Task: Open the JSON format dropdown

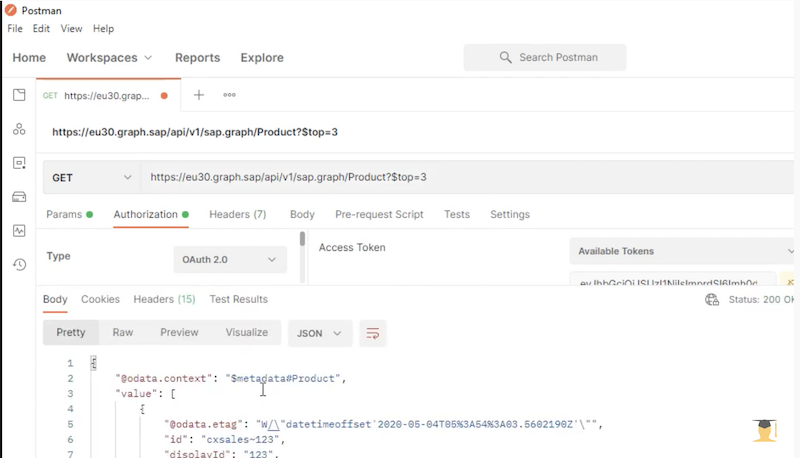Action: [x=319, y=333]
